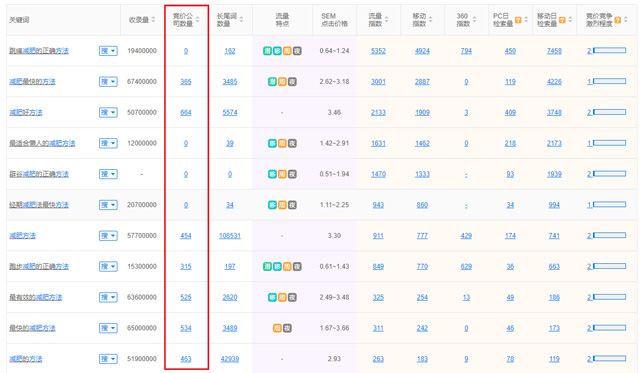Select SEM price value 1.67~3.66

pos(334,328)
